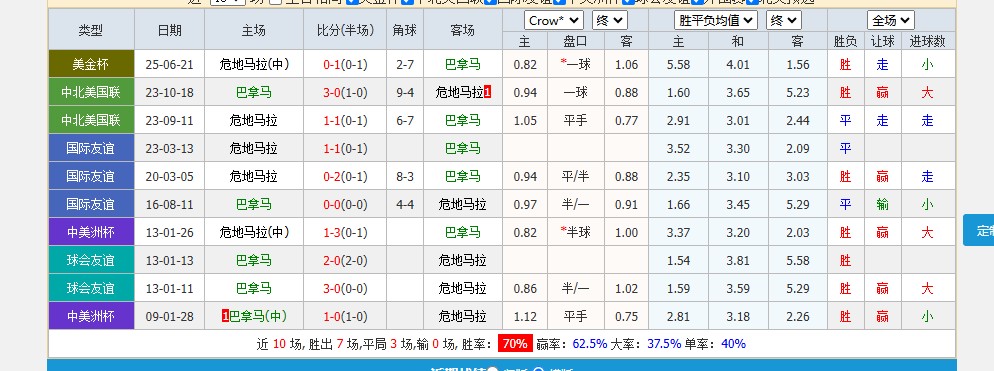994x371 pixels.
Task: Click the 胜负 column header
Action: (x=846, y=41)
